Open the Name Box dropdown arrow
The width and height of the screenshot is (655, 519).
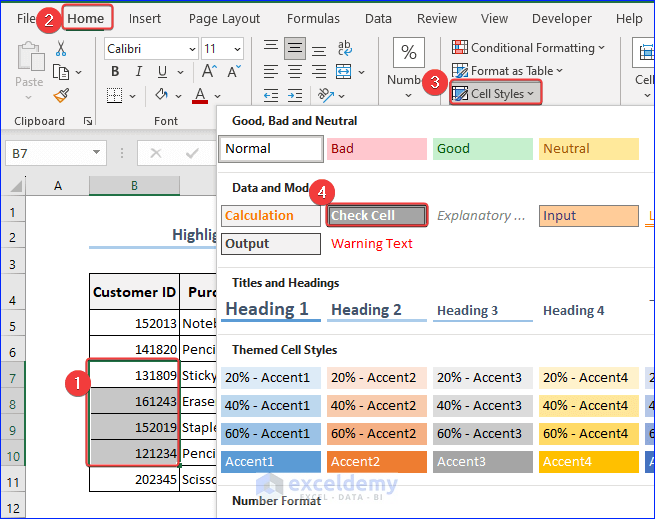[97, 153]
